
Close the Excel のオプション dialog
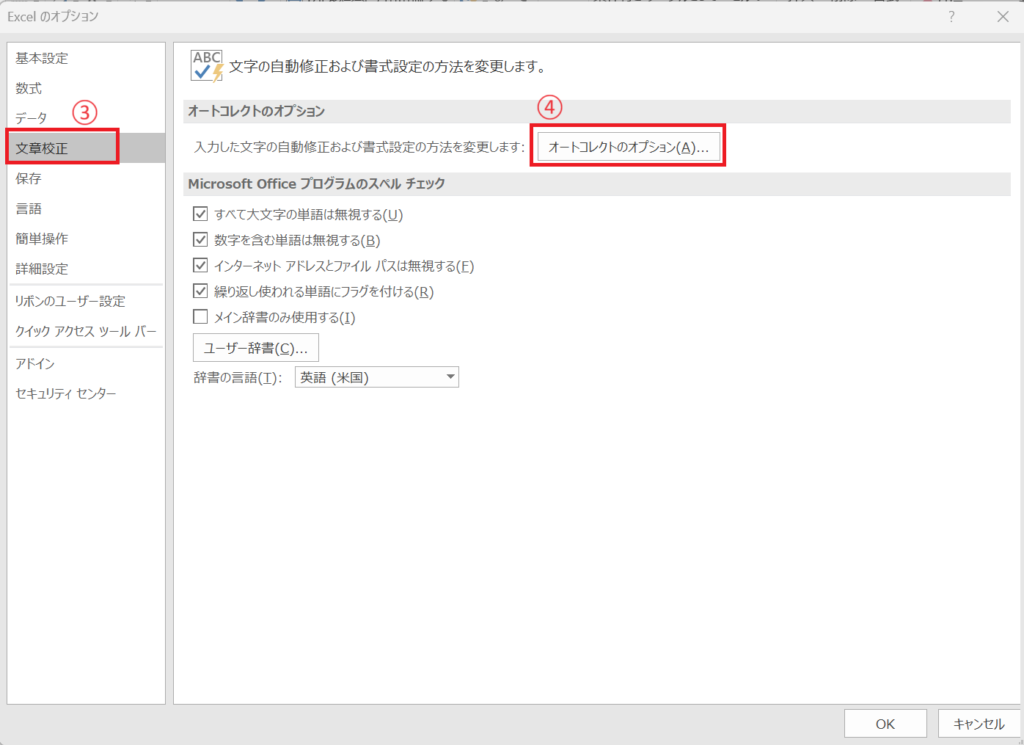(1003, 17)
